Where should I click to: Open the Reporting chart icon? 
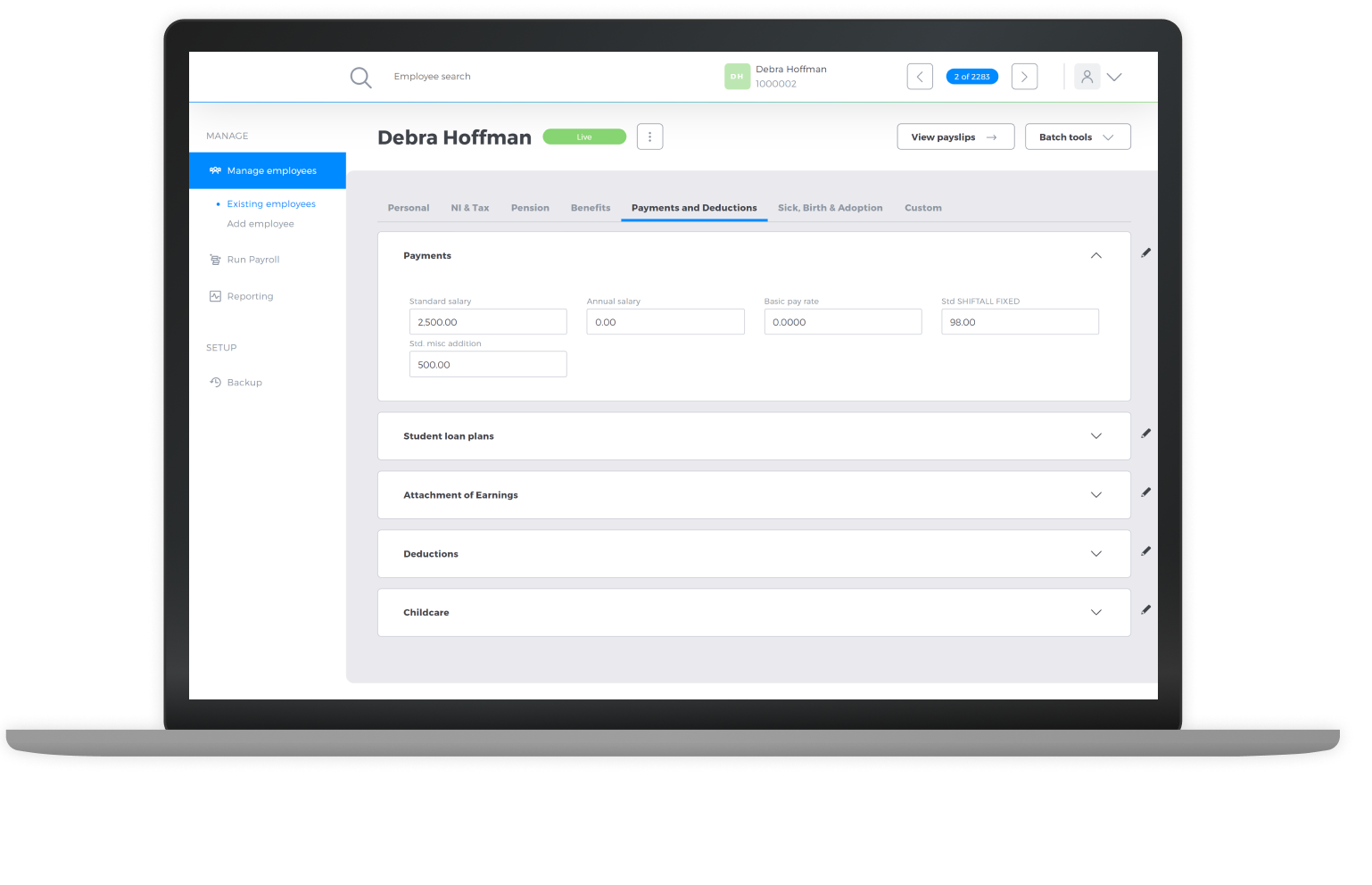[x=214, y=295]
